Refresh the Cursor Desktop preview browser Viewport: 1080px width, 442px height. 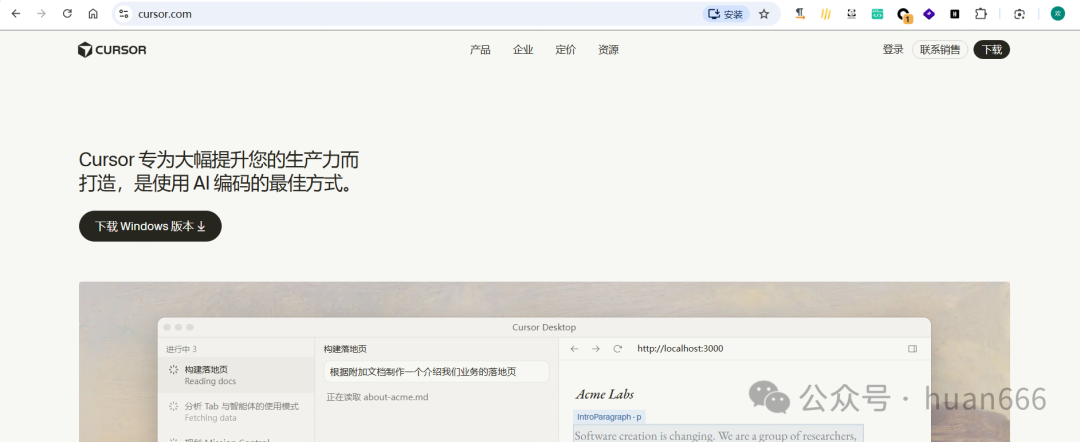click(618, 349)
